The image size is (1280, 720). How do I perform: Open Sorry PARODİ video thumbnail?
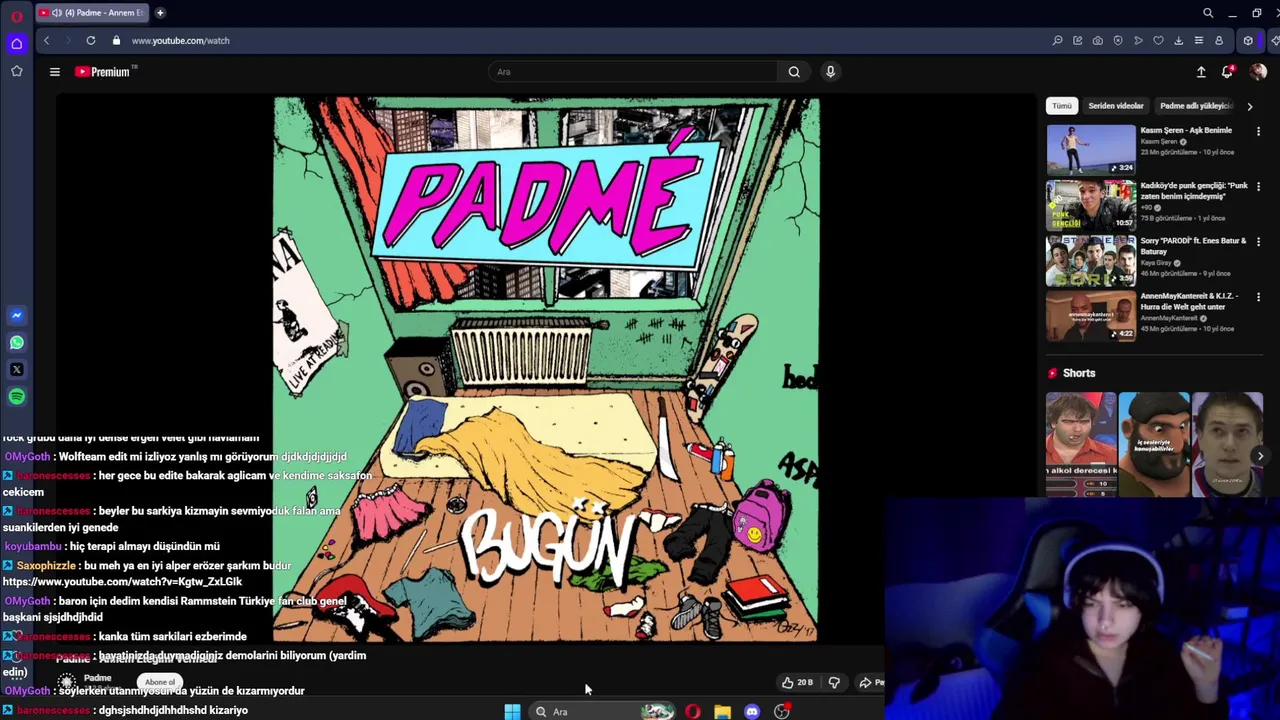pyautogui.click(x=1091, y=260)
